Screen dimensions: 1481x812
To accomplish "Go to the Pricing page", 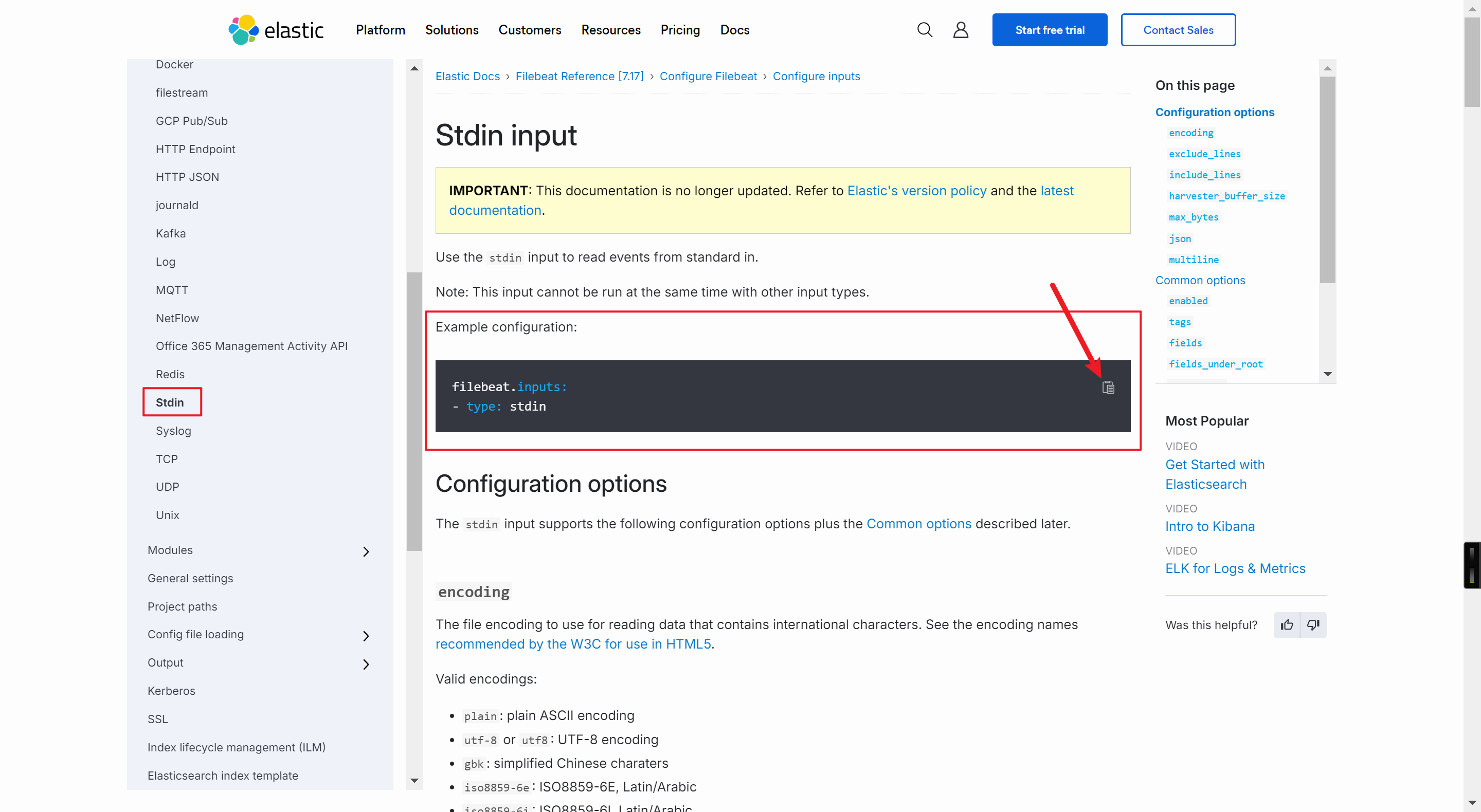I will [x=680, y=30].
